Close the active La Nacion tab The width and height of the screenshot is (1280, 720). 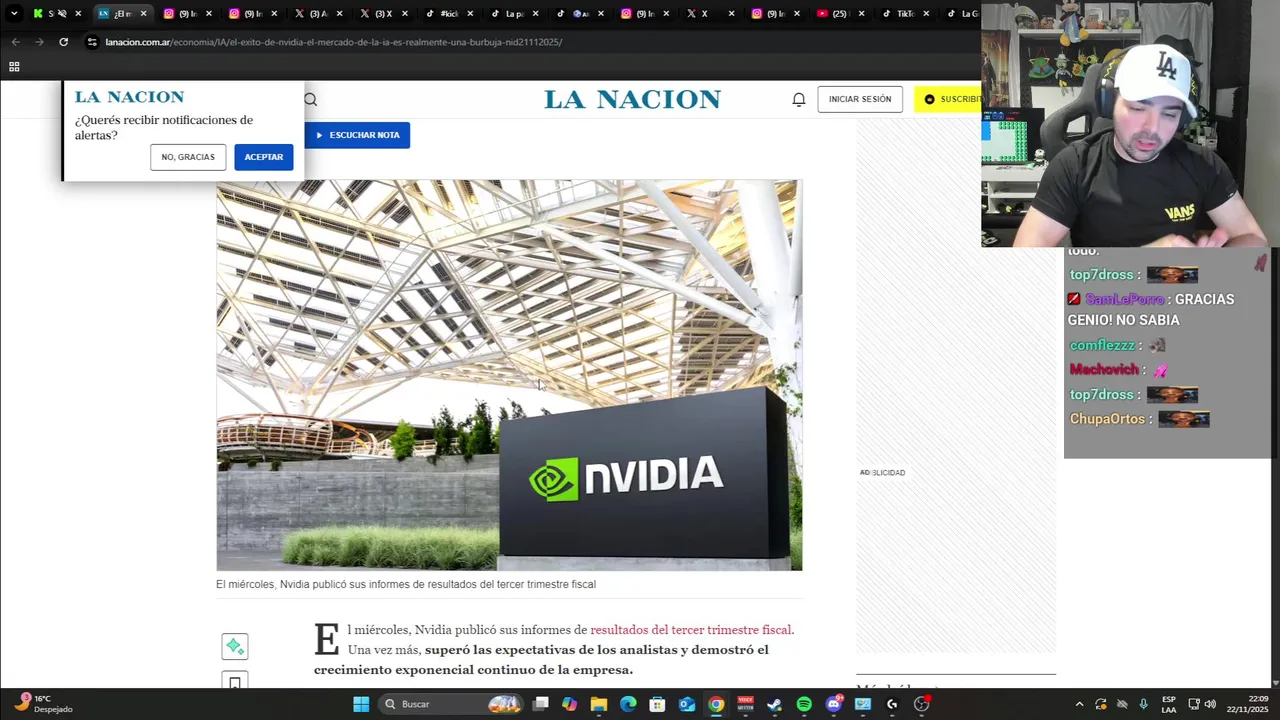click(143, 14)
